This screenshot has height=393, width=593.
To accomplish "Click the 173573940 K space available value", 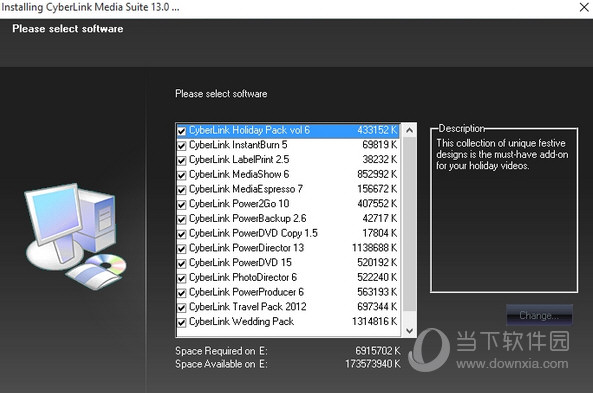I will (373, 364).
